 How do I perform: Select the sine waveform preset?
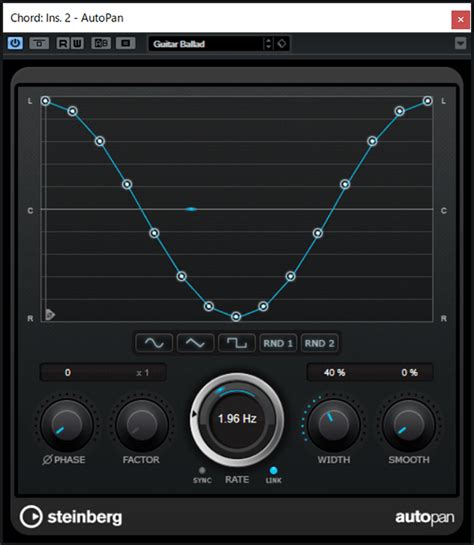[x=154, y=343]
